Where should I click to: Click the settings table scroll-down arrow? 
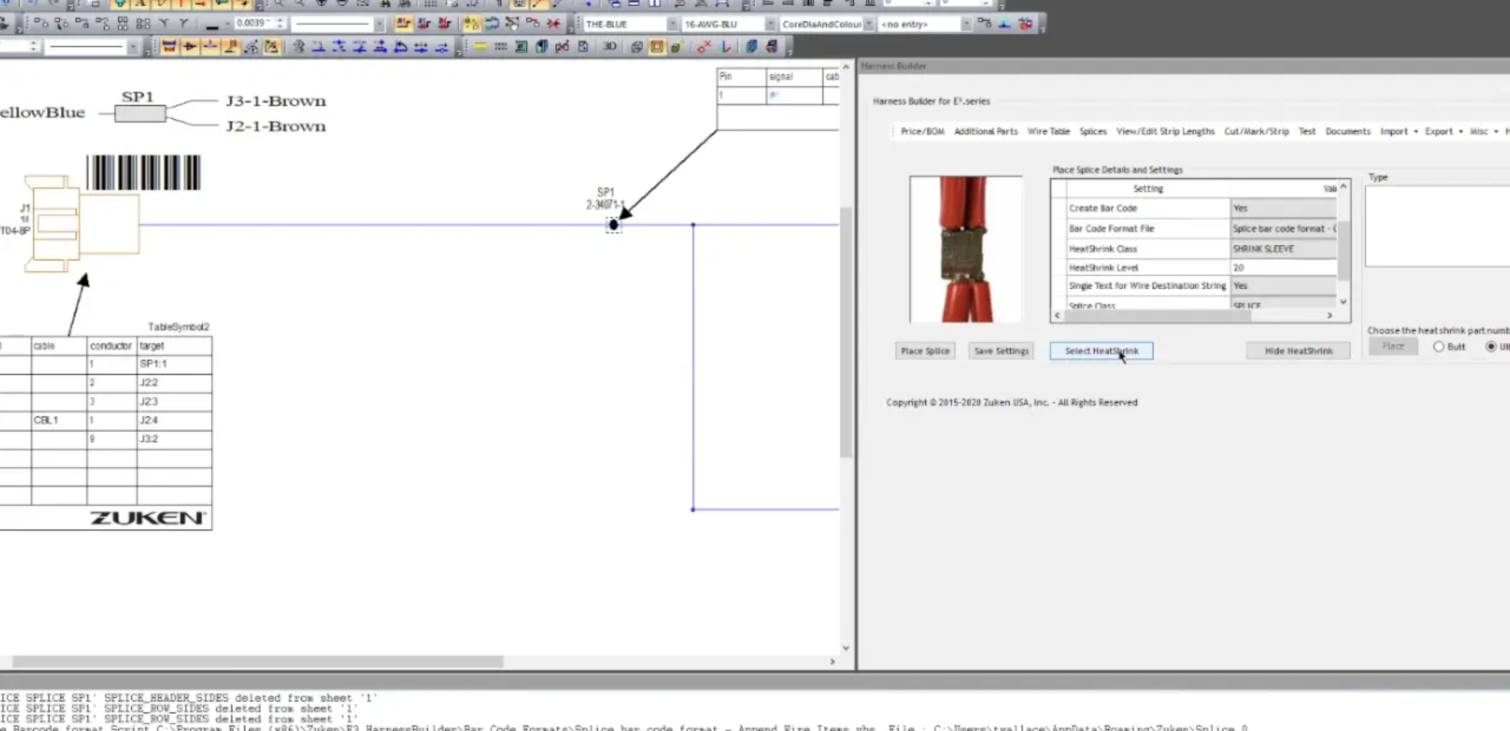(x=1343, y=301)
